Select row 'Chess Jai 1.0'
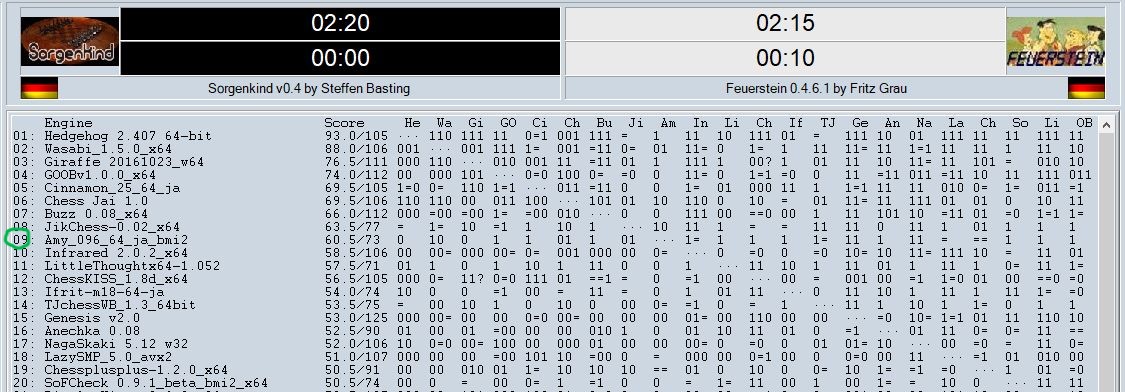 552,201
